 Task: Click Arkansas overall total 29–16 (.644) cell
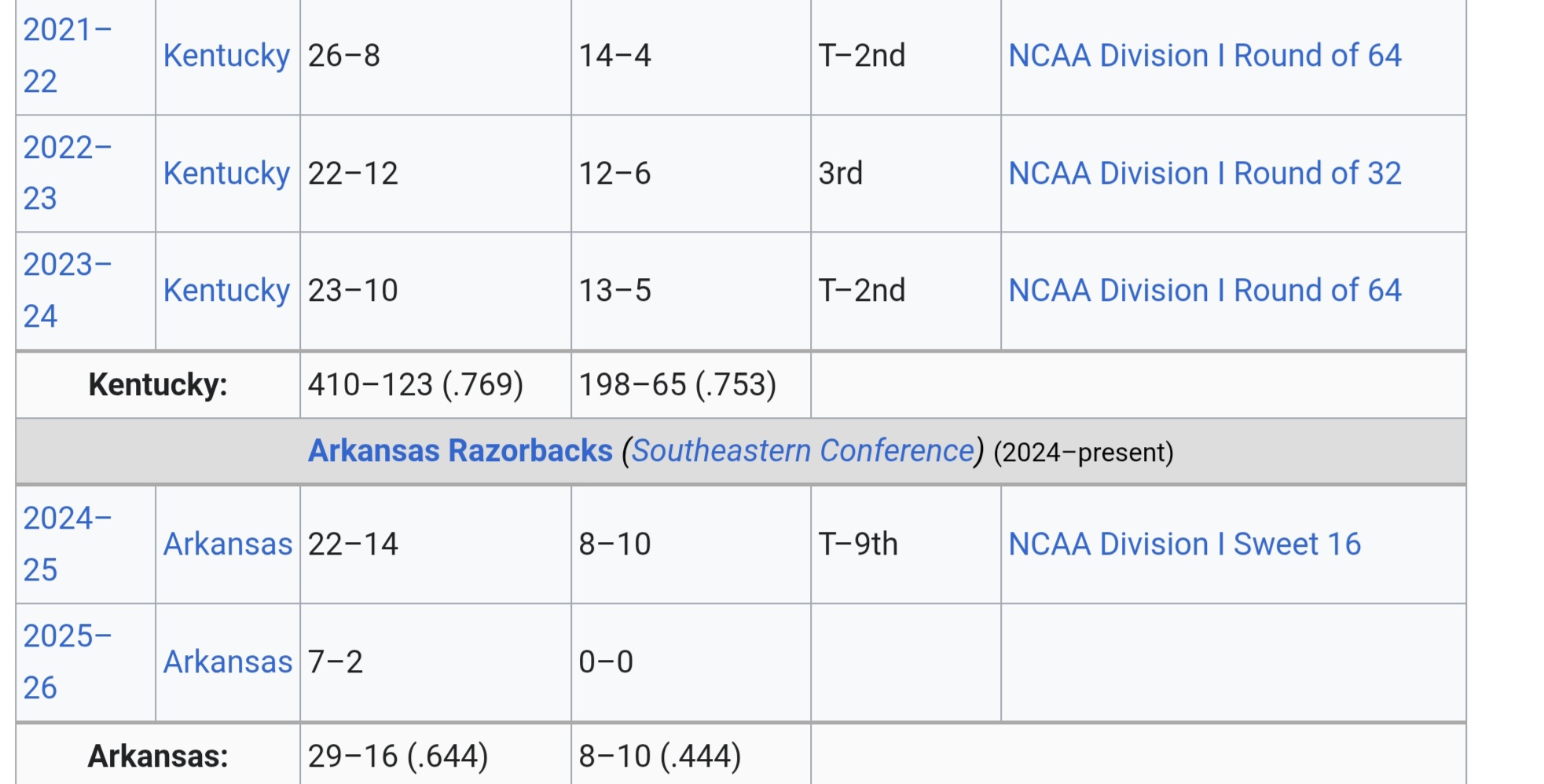tap(398, 757)
